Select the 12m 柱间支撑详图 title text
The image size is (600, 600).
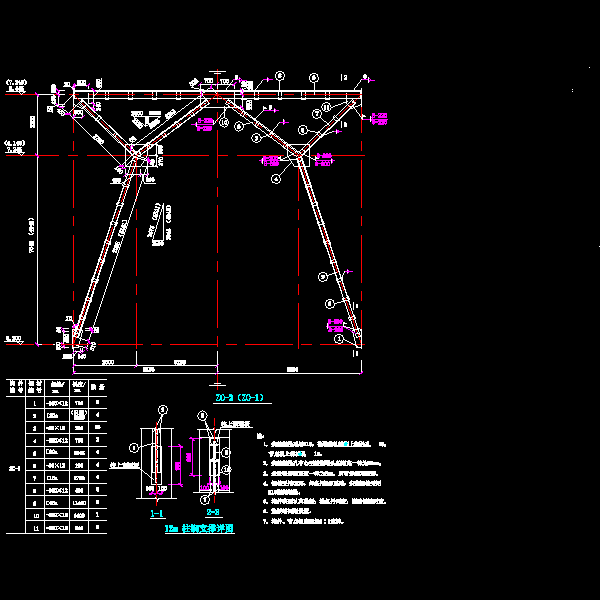(199, 528)
